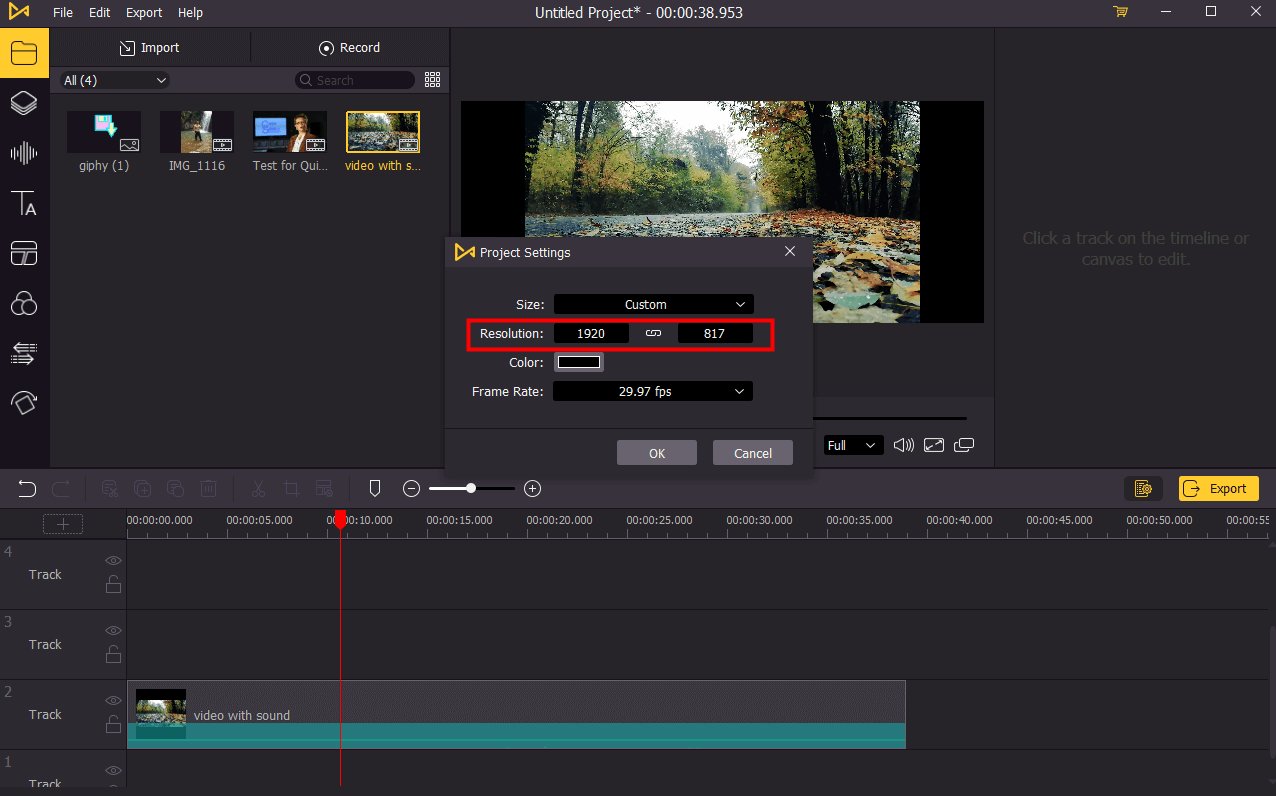1276x796 pixels.
Task: Open the preview quality Full dropdown
Action: click(853, 445)
